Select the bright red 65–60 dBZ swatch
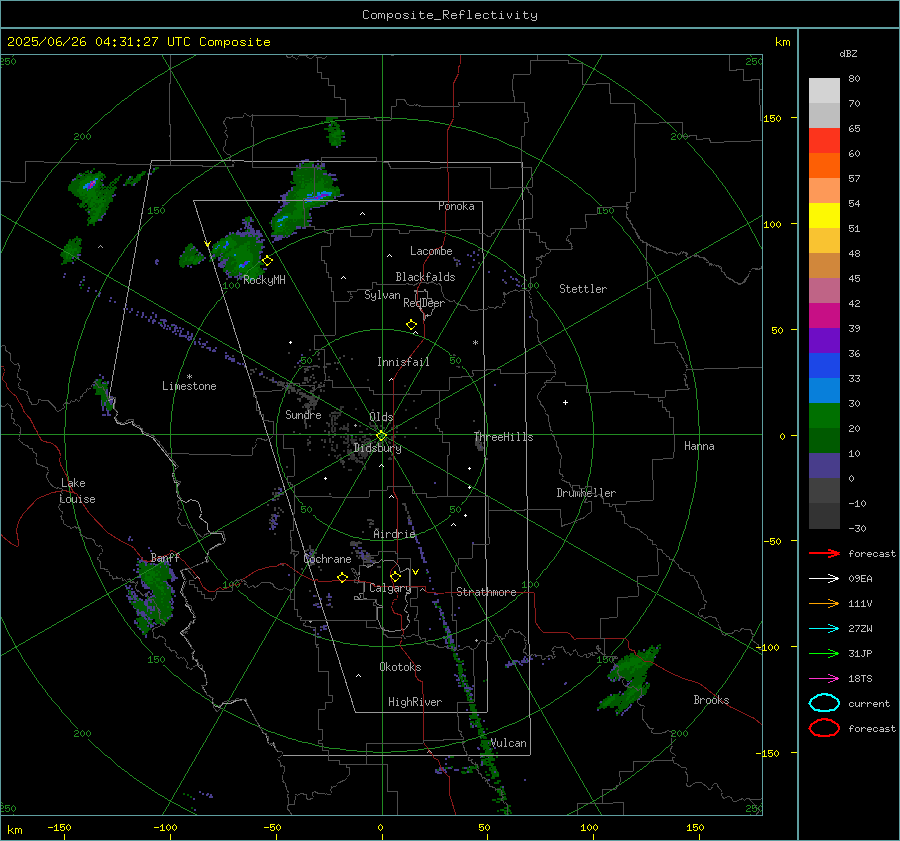The width and height of the screenshot is (900, 841). pyautogui.click(x=824, y=141)
